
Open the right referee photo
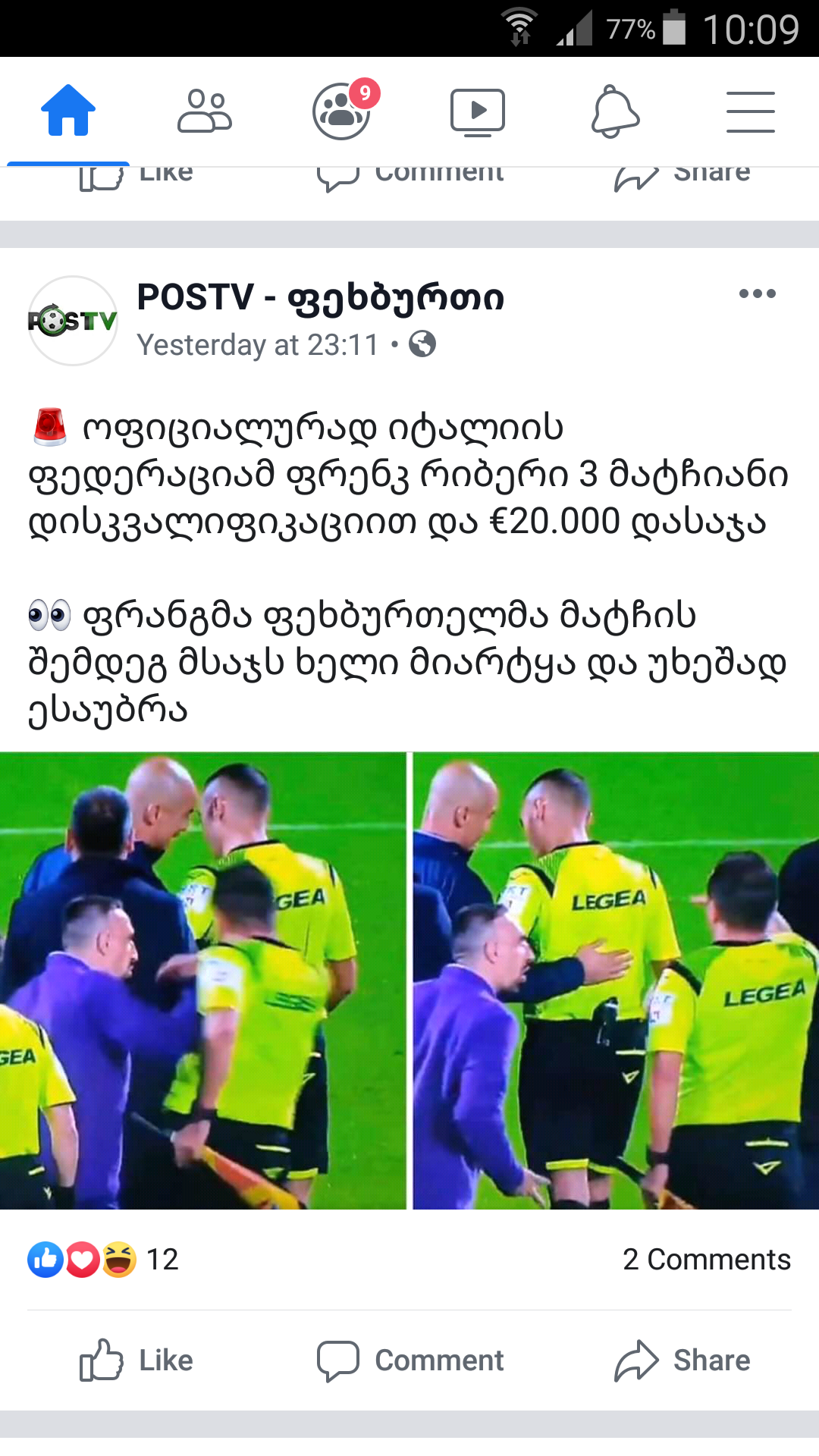tap(616, 981)
